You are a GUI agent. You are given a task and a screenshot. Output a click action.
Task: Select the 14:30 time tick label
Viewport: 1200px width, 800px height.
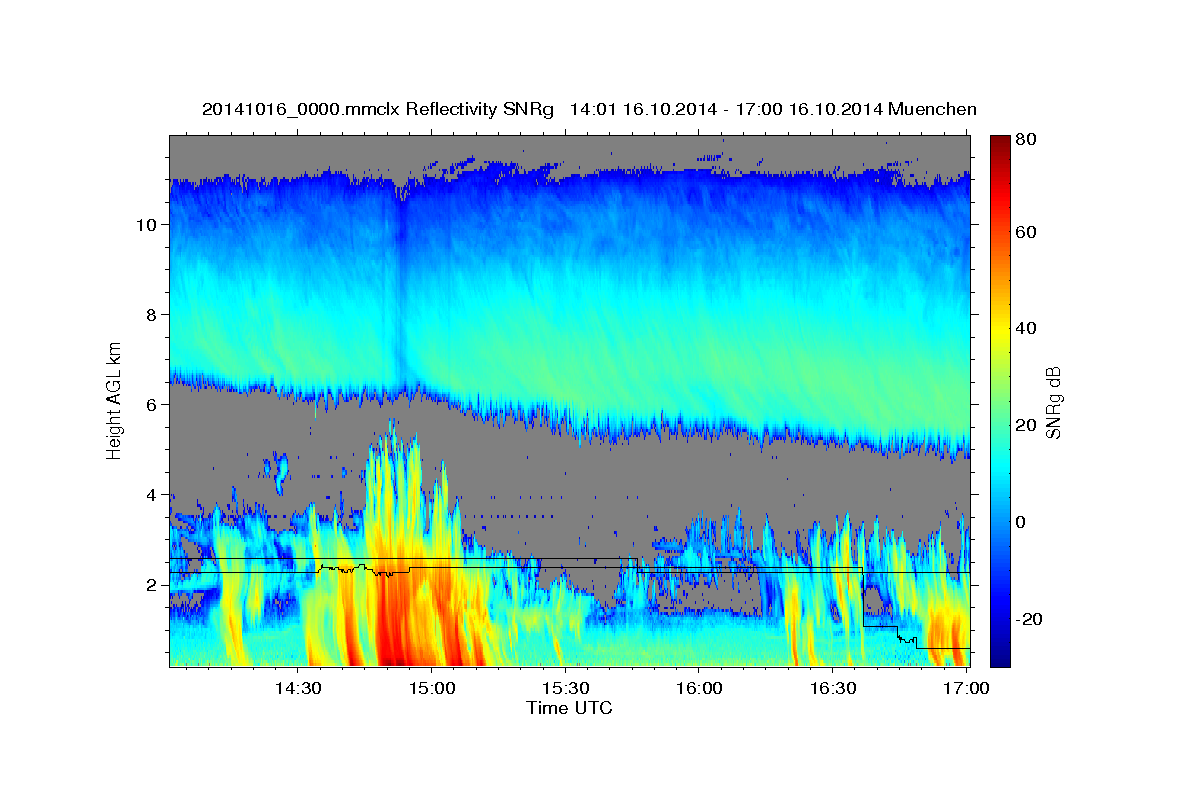tap(298, 688)
